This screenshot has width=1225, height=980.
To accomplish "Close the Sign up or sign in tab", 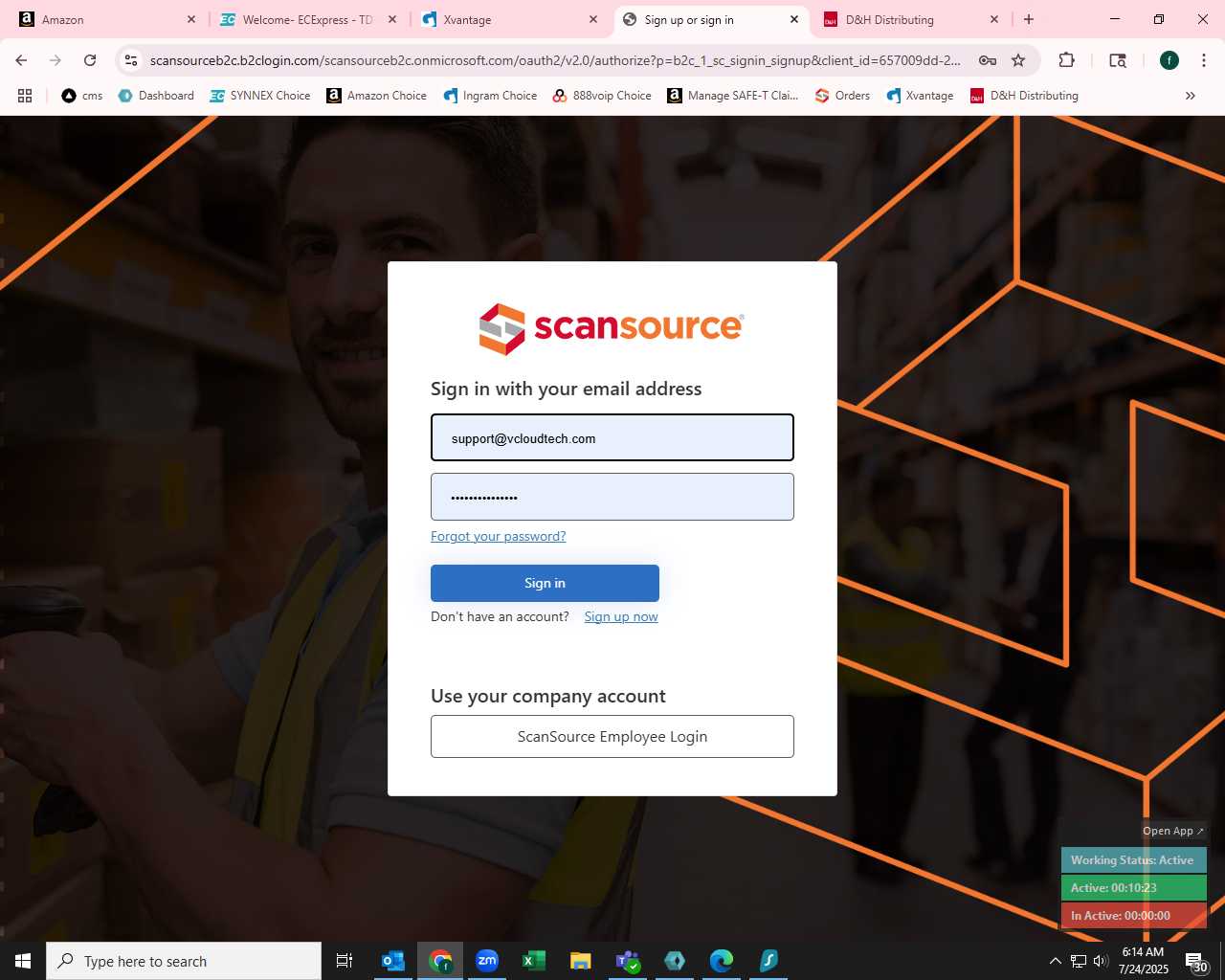I will click(794, 19).
